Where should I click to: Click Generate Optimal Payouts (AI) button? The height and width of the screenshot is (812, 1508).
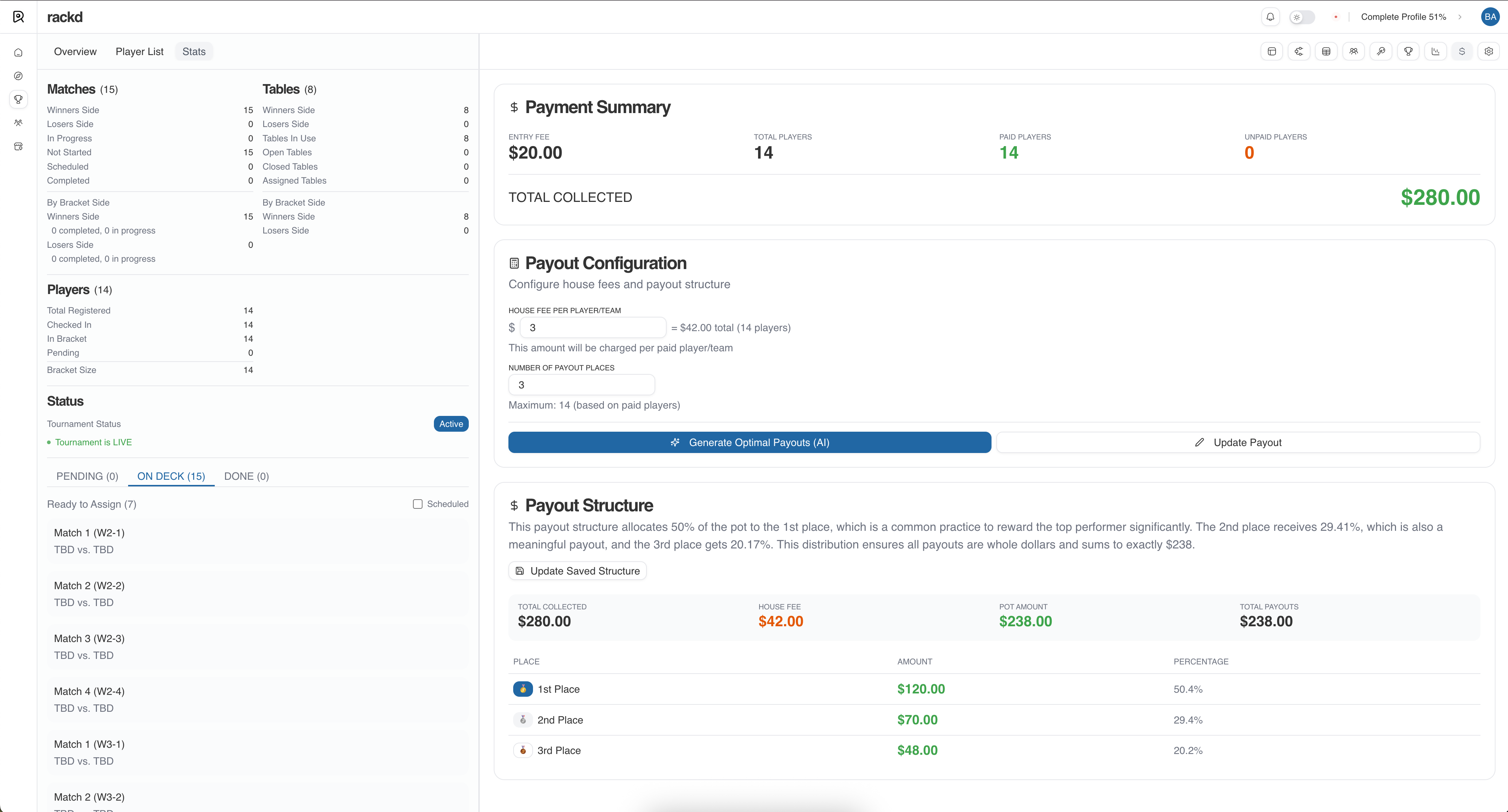click(749, 443)
